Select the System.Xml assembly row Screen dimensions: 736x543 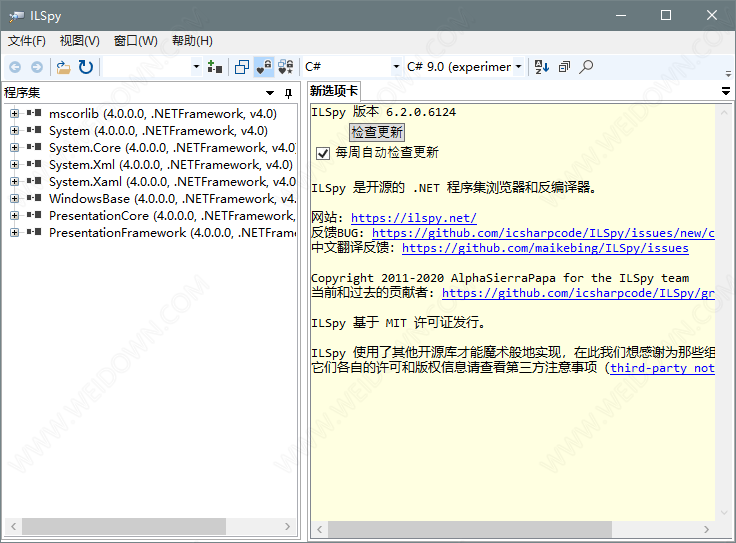171,164
